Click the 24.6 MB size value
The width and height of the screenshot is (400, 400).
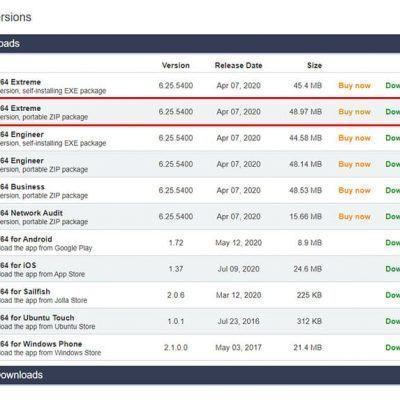coord(307,269)
